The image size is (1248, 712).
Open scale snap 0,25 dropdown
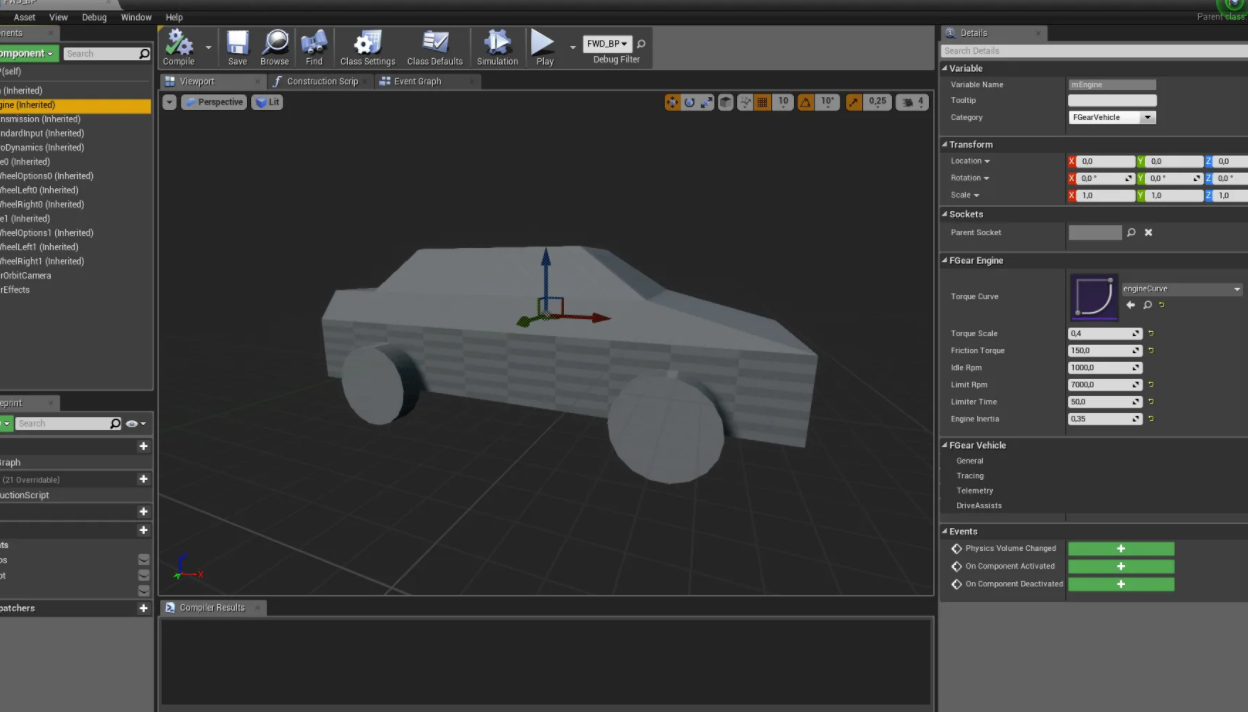click(x=877, y=102)
